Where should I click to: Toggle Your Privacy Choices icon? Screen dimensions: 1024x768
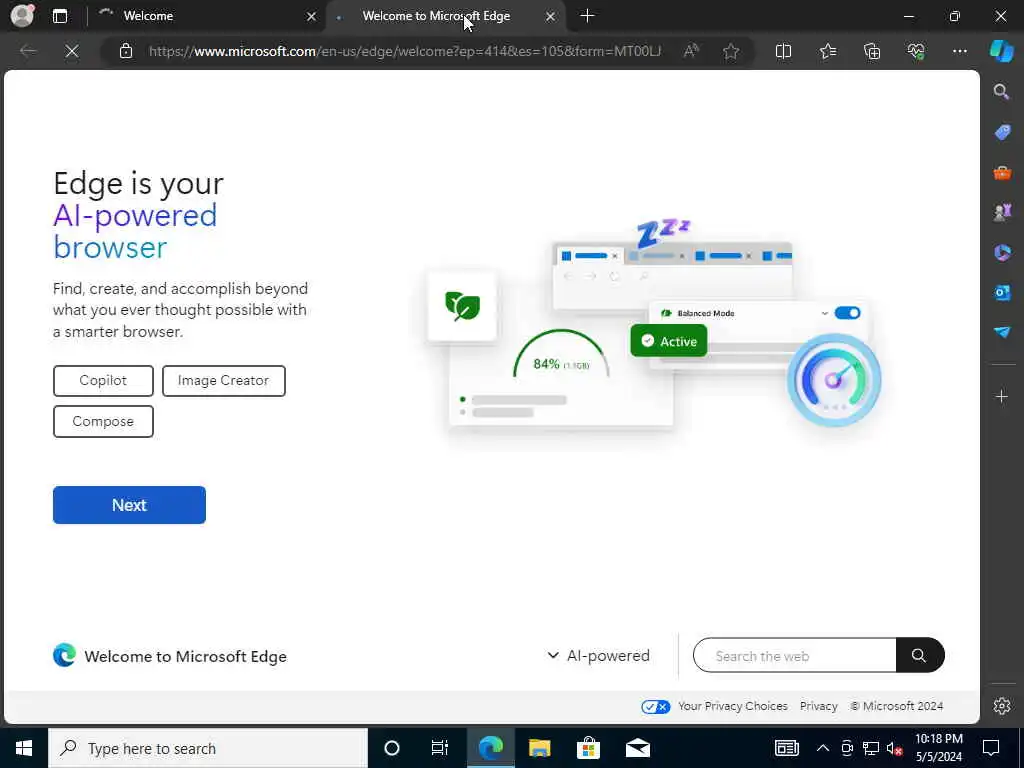click(655, 707)
